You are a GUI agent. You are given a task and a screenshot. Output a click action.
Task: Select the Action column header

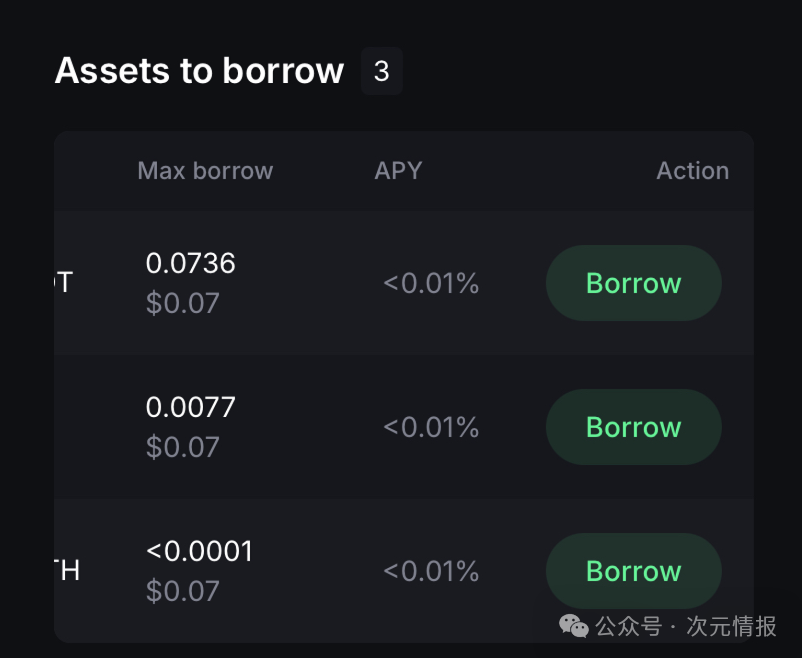click(692, 170)
